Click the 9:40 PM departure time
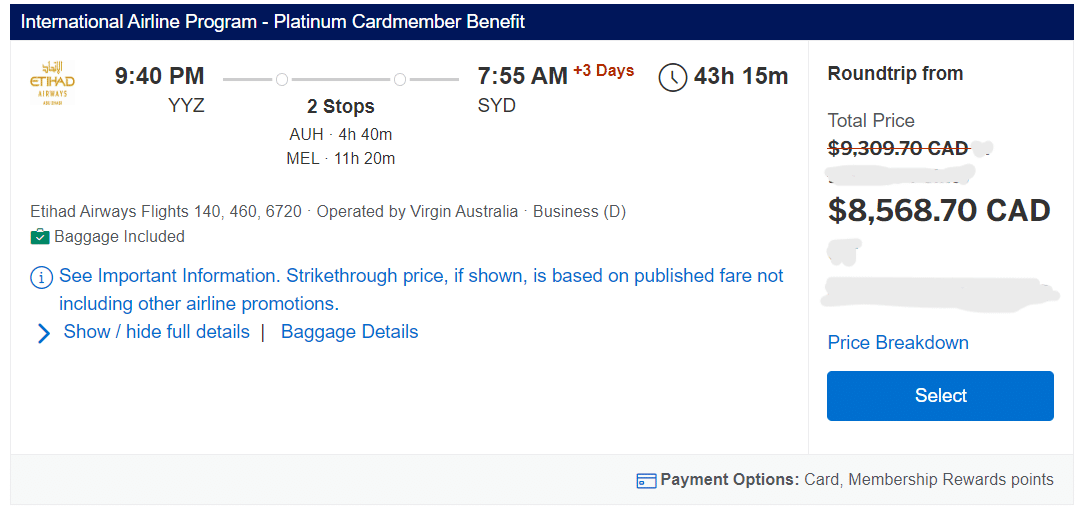Image resolution: width=1085 pixels, height=521 pixels. click(x=159, y=76)
